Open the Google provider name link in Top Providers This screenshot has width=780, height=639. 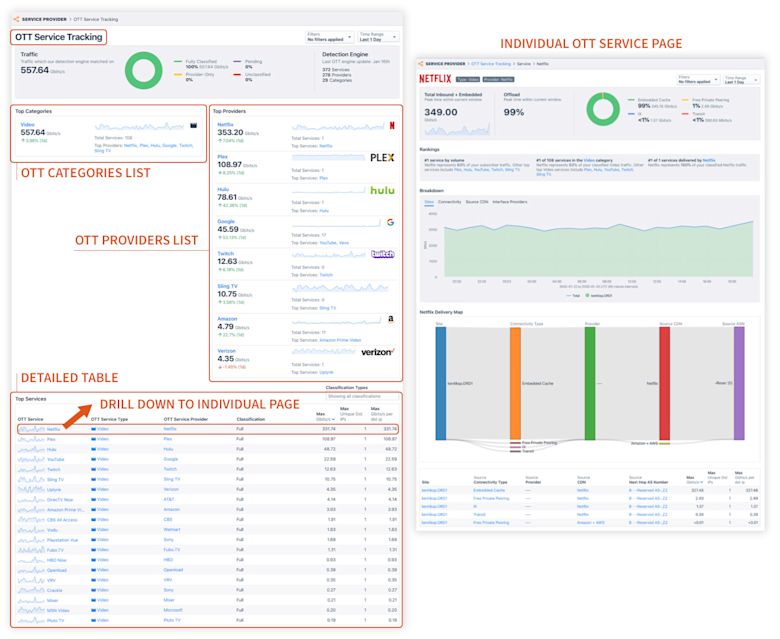point(226,221)
